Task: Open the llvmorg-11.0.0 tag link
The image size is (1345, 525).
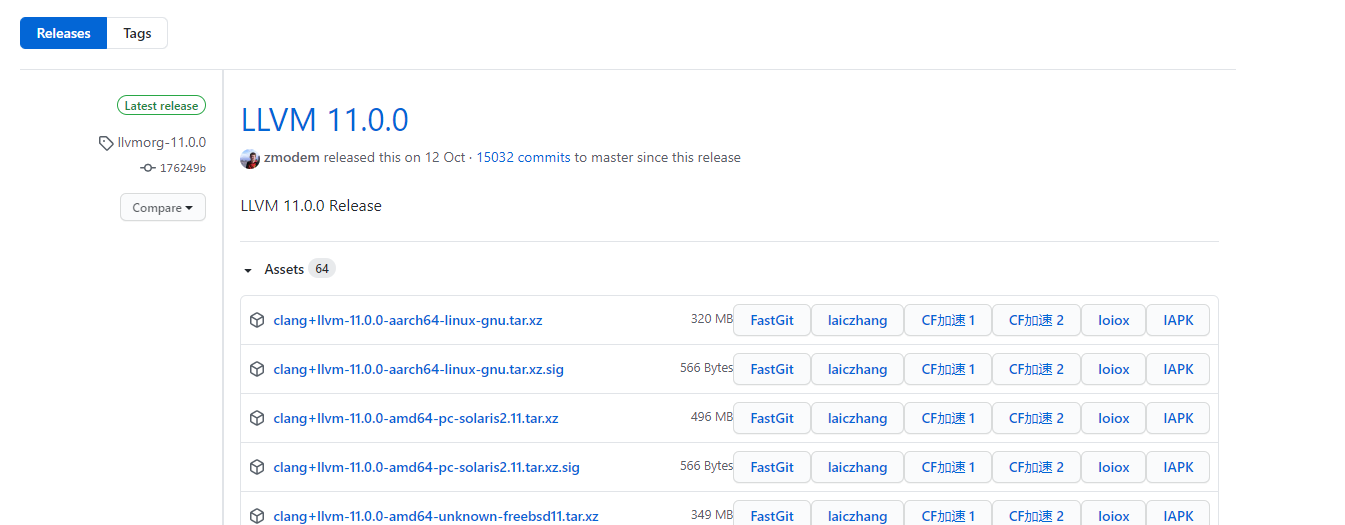Action: point(162,142)
